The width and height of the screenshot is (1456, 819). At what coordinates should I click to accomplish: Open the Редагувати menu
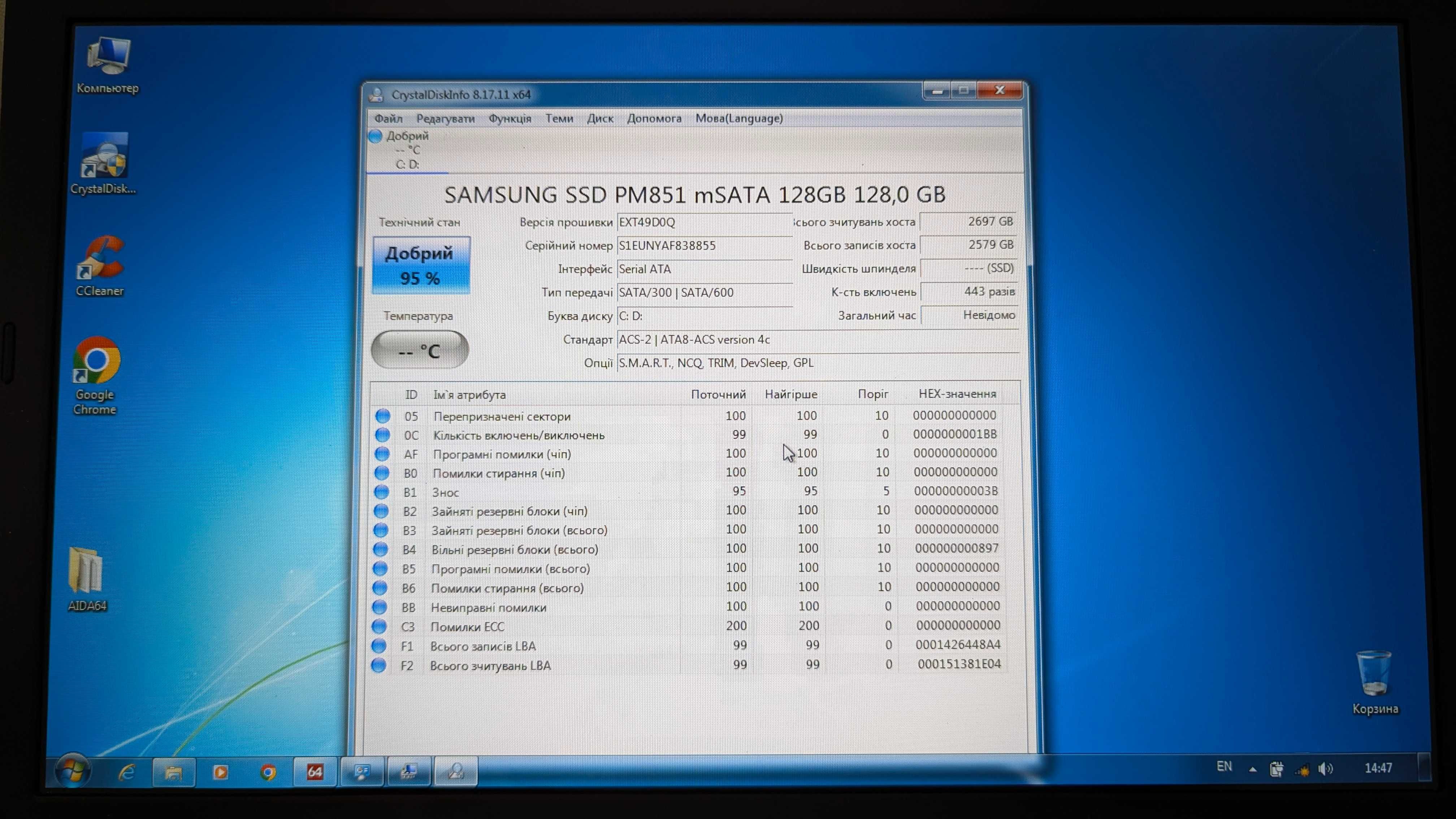coord(445,118)
